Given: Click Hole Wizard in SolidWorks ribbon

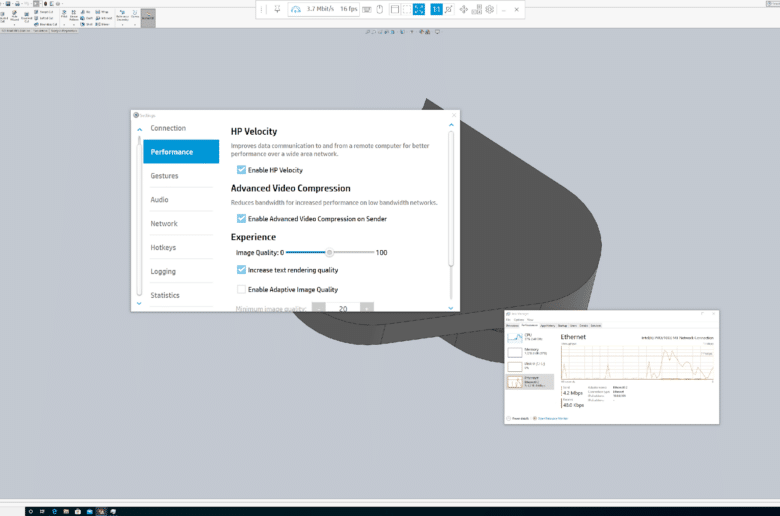Looking at the screenshot, I should click(x=14, y=16).
